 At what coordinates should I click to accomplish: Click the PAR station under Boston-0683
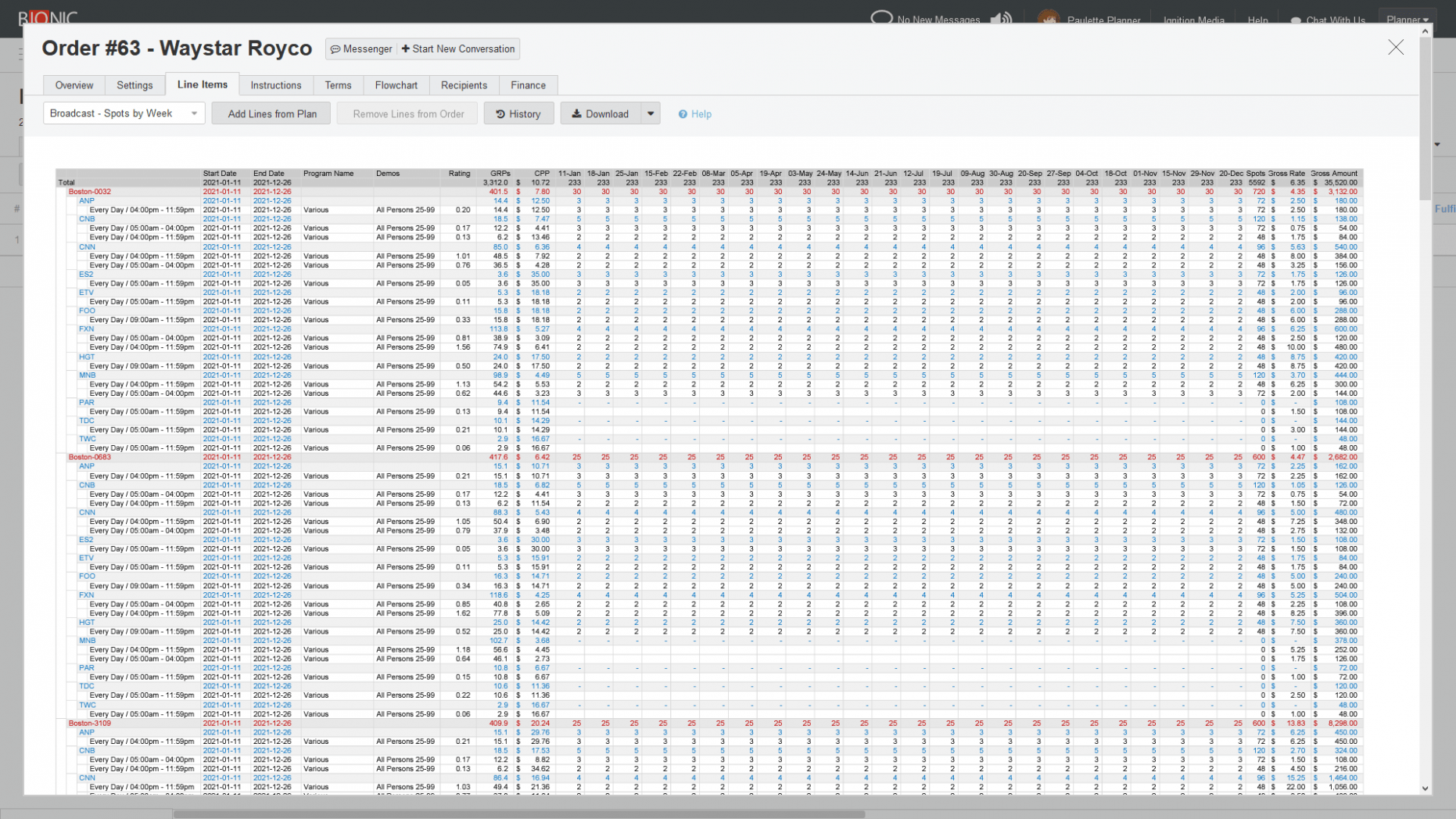(x=86, y=668)
